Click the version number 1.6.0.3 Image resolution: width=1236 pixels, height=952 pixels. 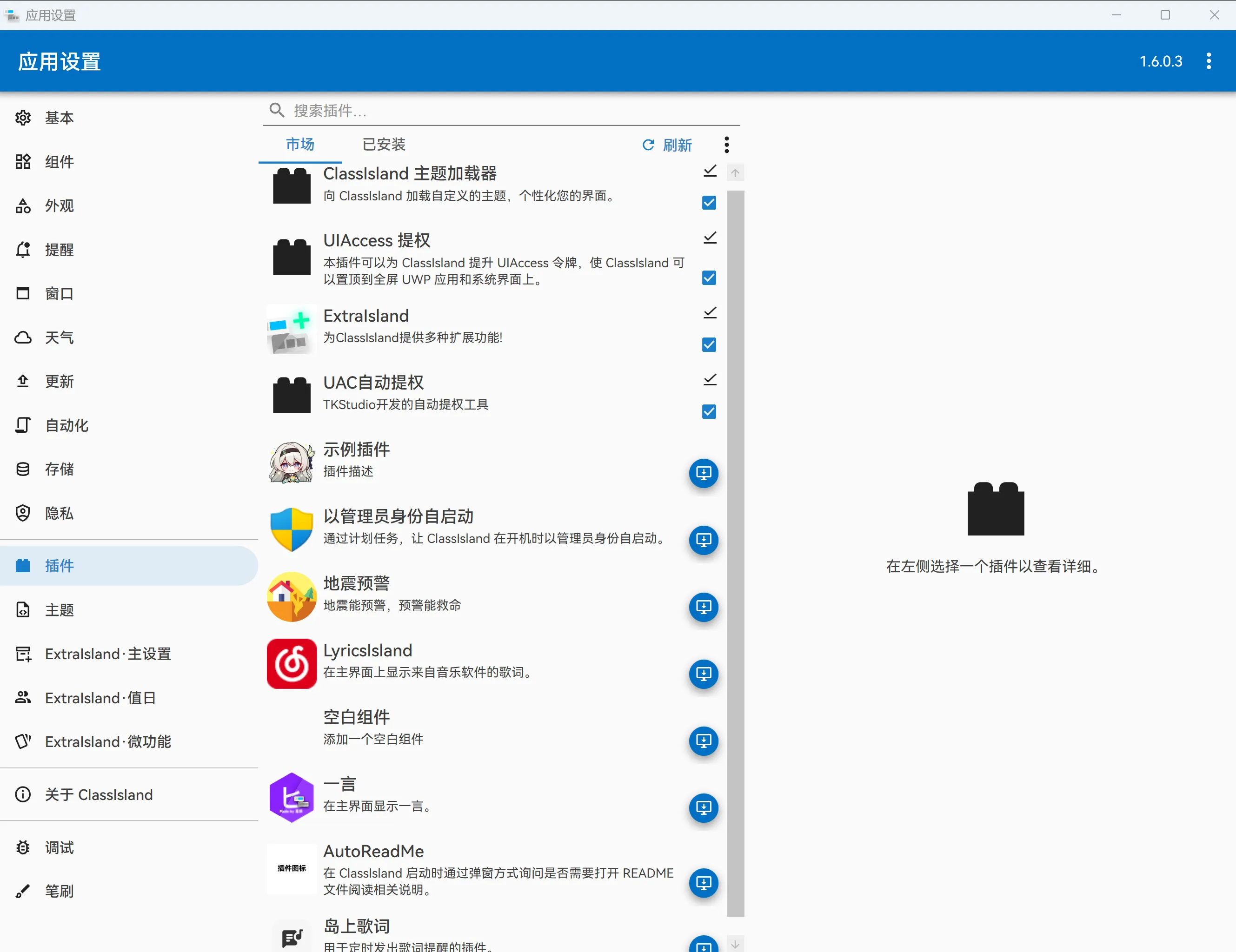tap(1161, 61)
